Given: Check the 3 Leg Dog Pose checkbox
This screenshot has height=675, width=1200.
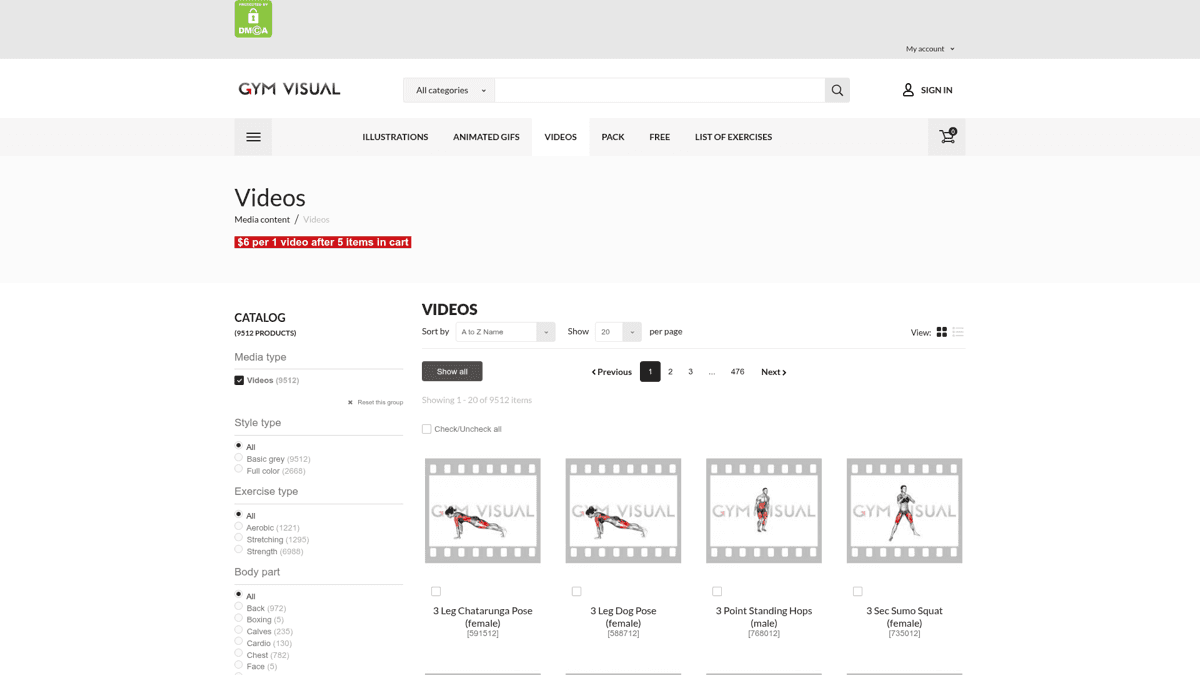Looking at the screenshot, I should [576, 591].
